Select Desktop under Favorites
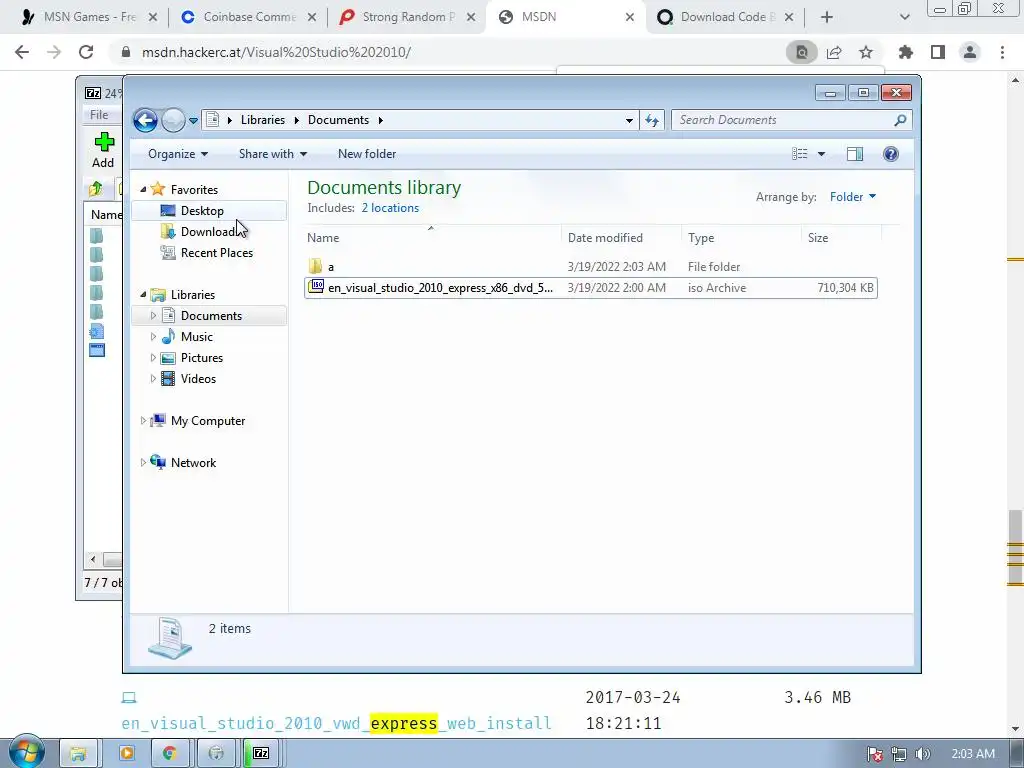This screenshot has width=1024, height=768. pyautogui.click(x=209, y=211)
